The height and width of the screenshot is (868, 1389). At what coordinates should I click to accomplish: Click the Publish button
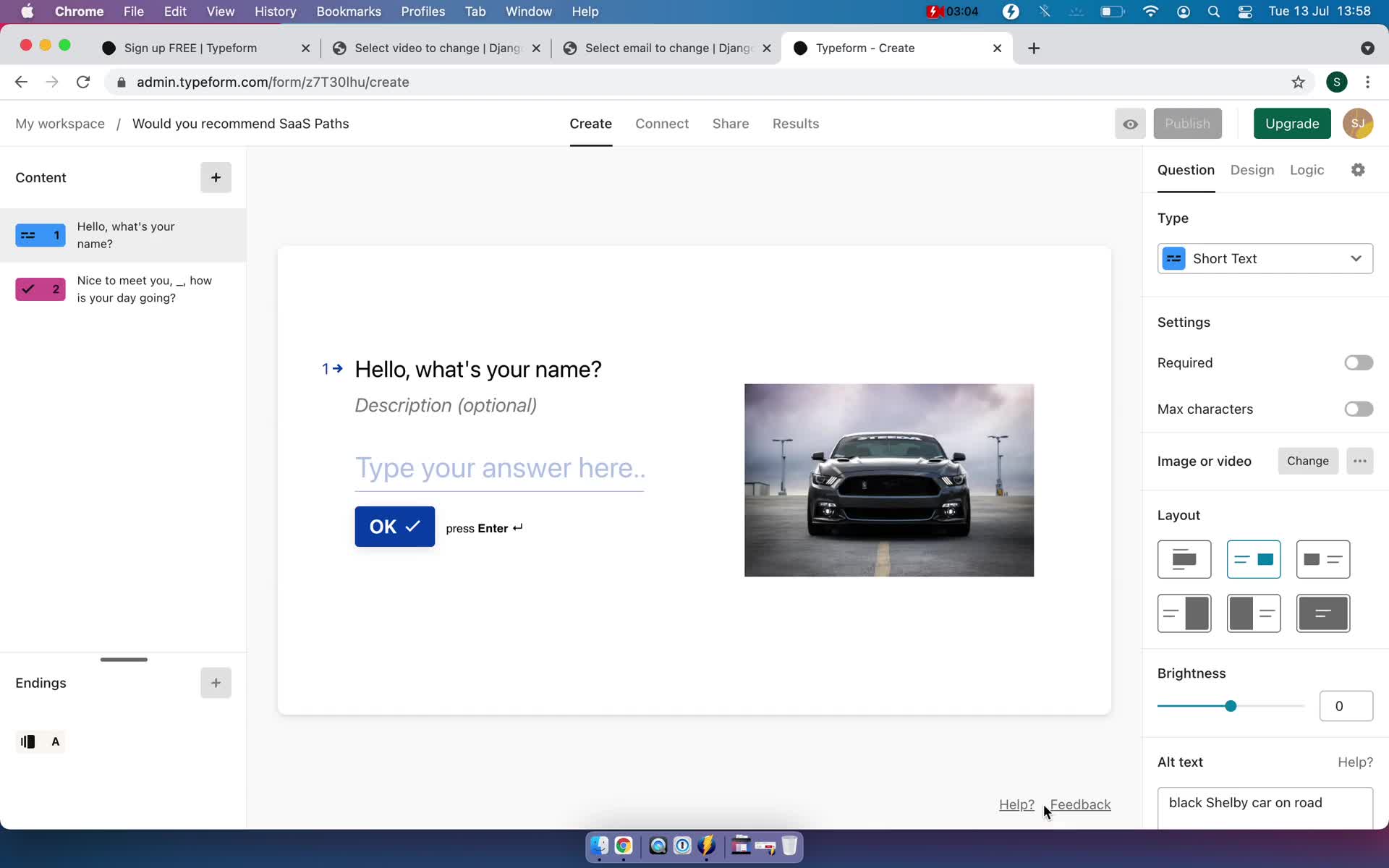pos(1188,123)
